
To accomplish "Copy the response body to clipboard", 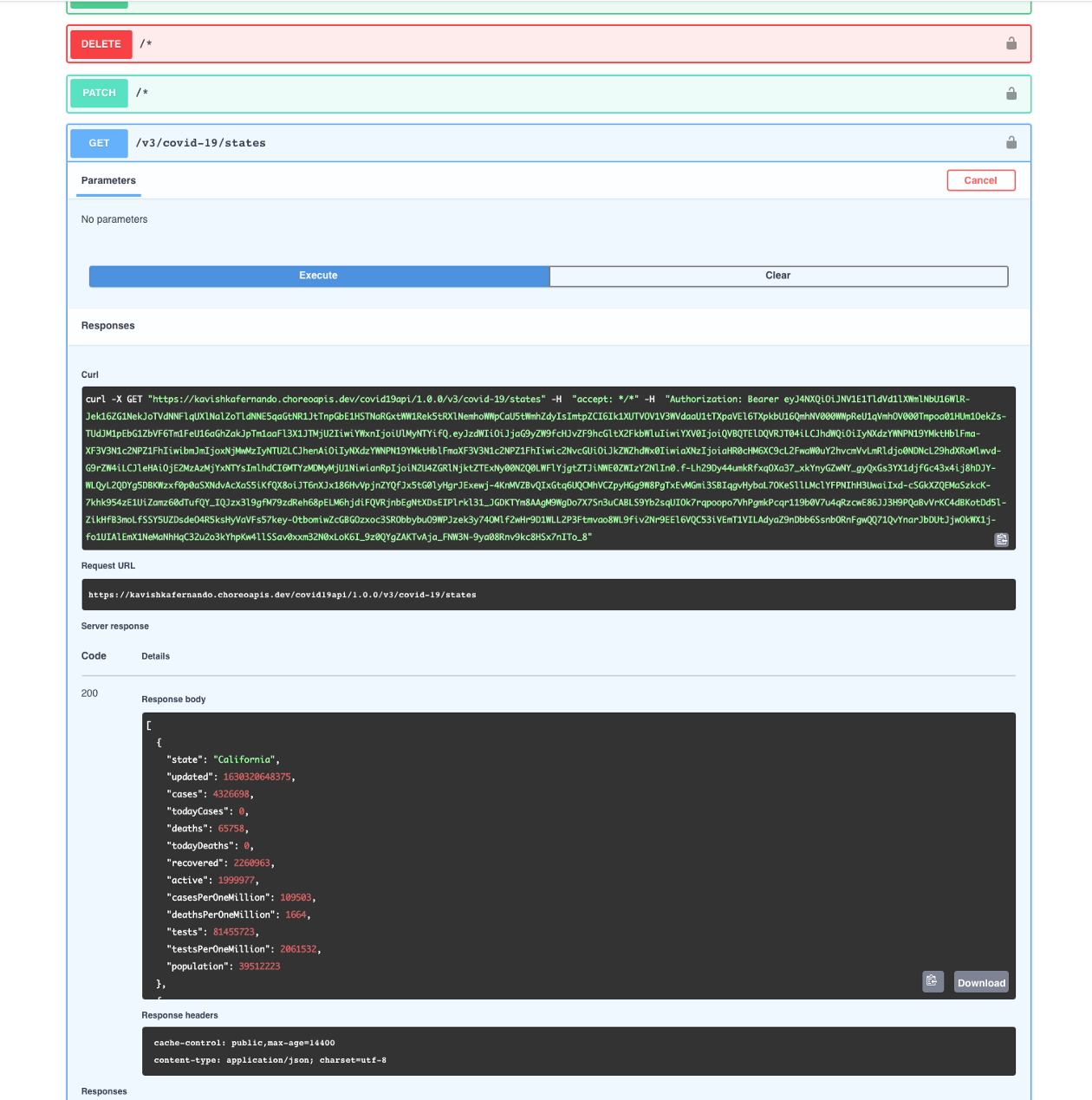I will click(x=933, y=981).
